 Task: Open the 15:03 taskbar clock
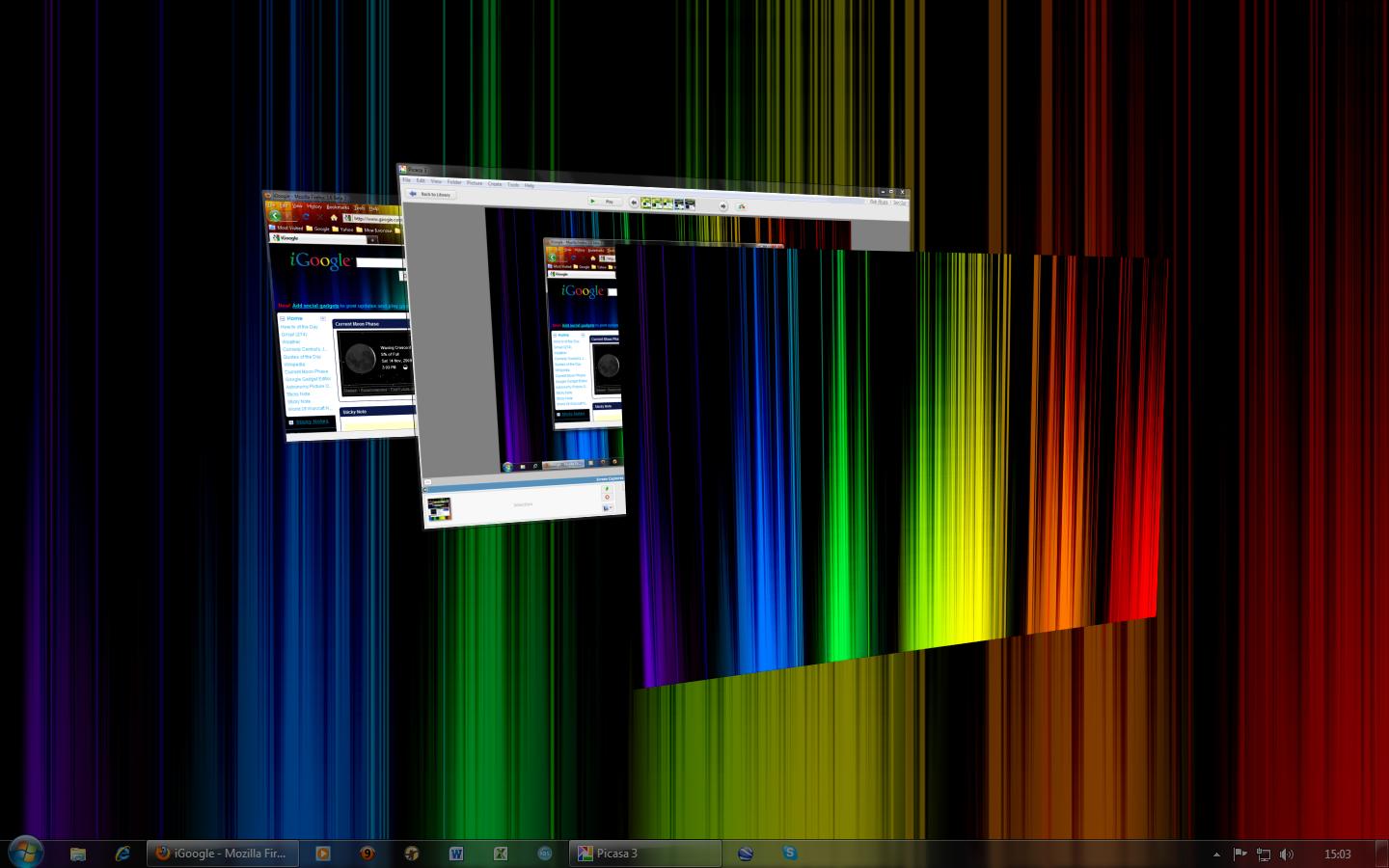(1337, 854)
